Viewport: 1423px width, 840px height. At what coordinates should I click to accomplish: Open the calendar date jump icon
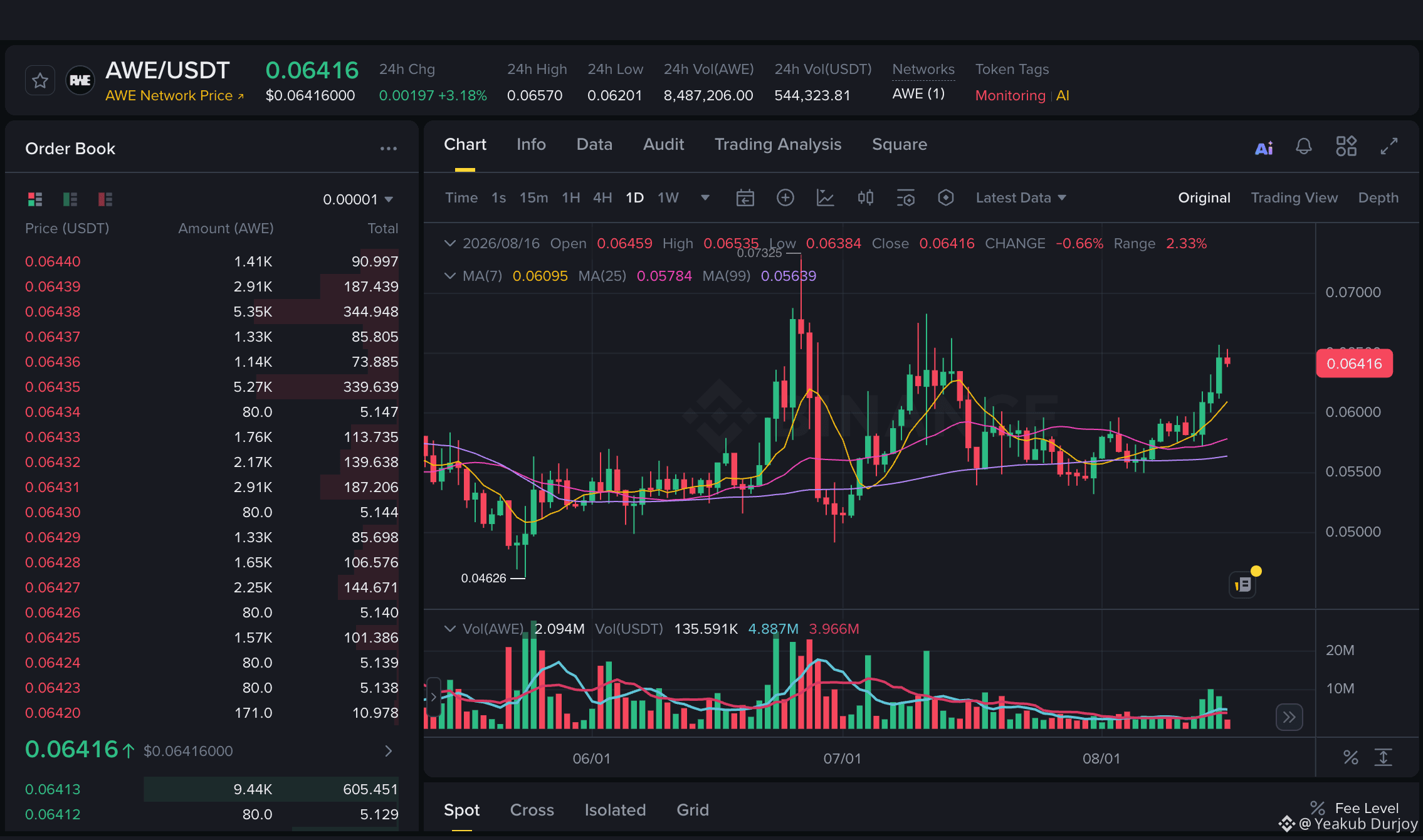pyautogui.click(x=745, y=198)
